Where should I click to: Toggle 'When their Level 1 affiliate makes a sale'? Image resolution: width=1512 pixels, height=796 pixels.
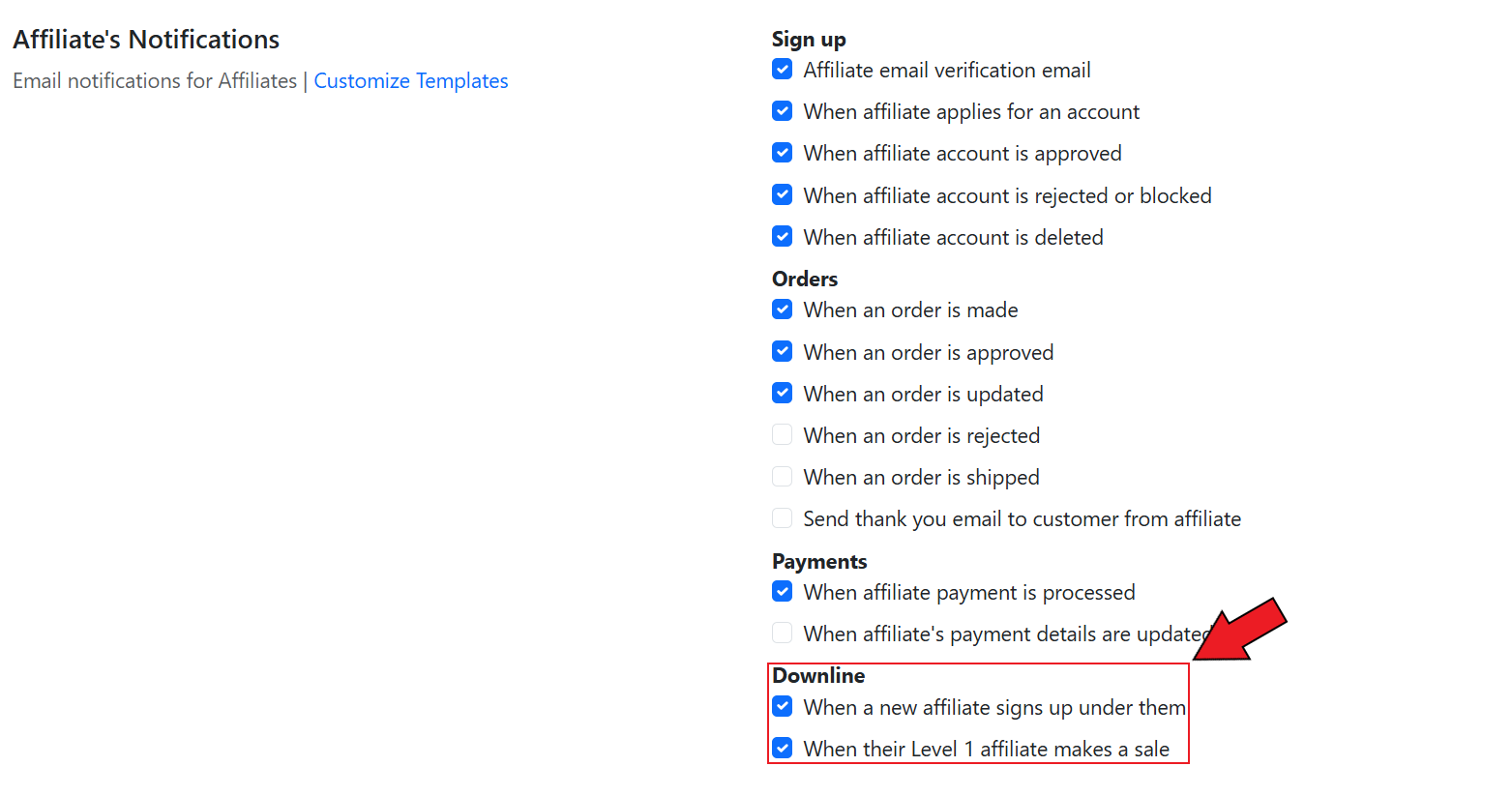[x=783, y=749]
